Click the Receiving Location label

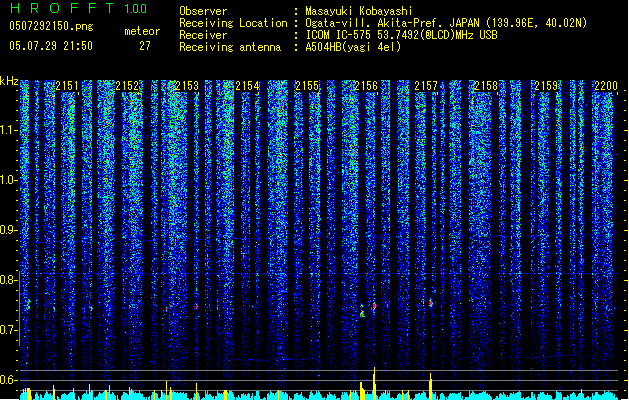[x=233, y=23]
